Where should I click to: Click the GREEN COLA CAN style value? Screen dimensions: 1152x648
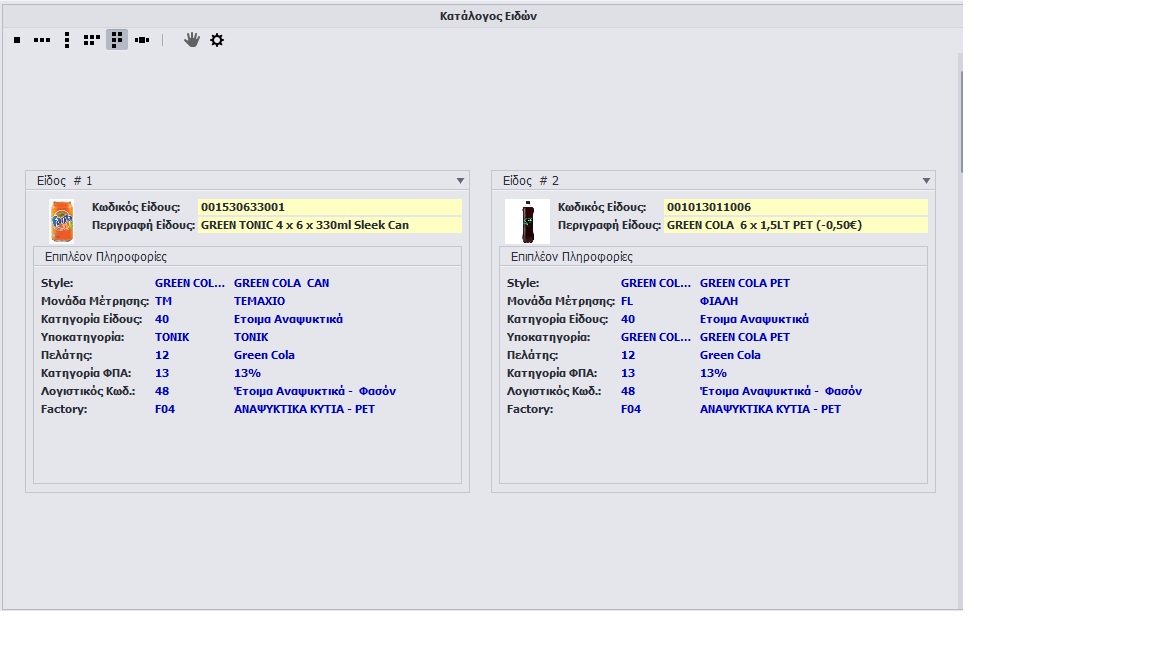(x=281, y=283)
